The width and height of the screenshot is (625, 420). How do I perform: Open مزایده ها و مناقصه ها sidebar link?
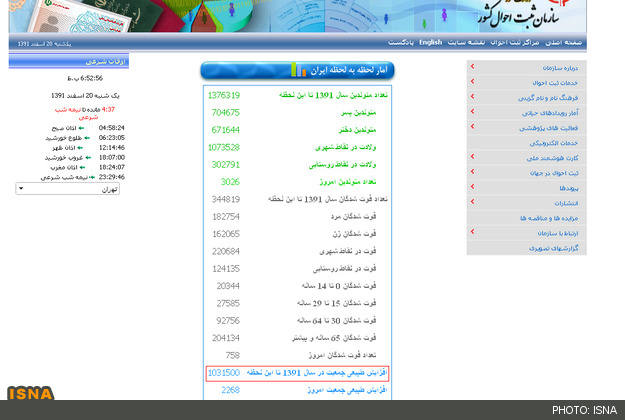point(549,218)
